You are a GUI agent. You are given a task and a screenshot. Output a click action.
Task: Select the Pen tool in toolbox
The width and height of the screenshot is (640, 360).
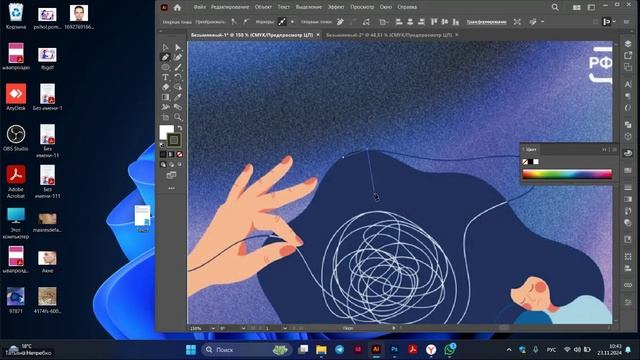[x=165, y=58]
